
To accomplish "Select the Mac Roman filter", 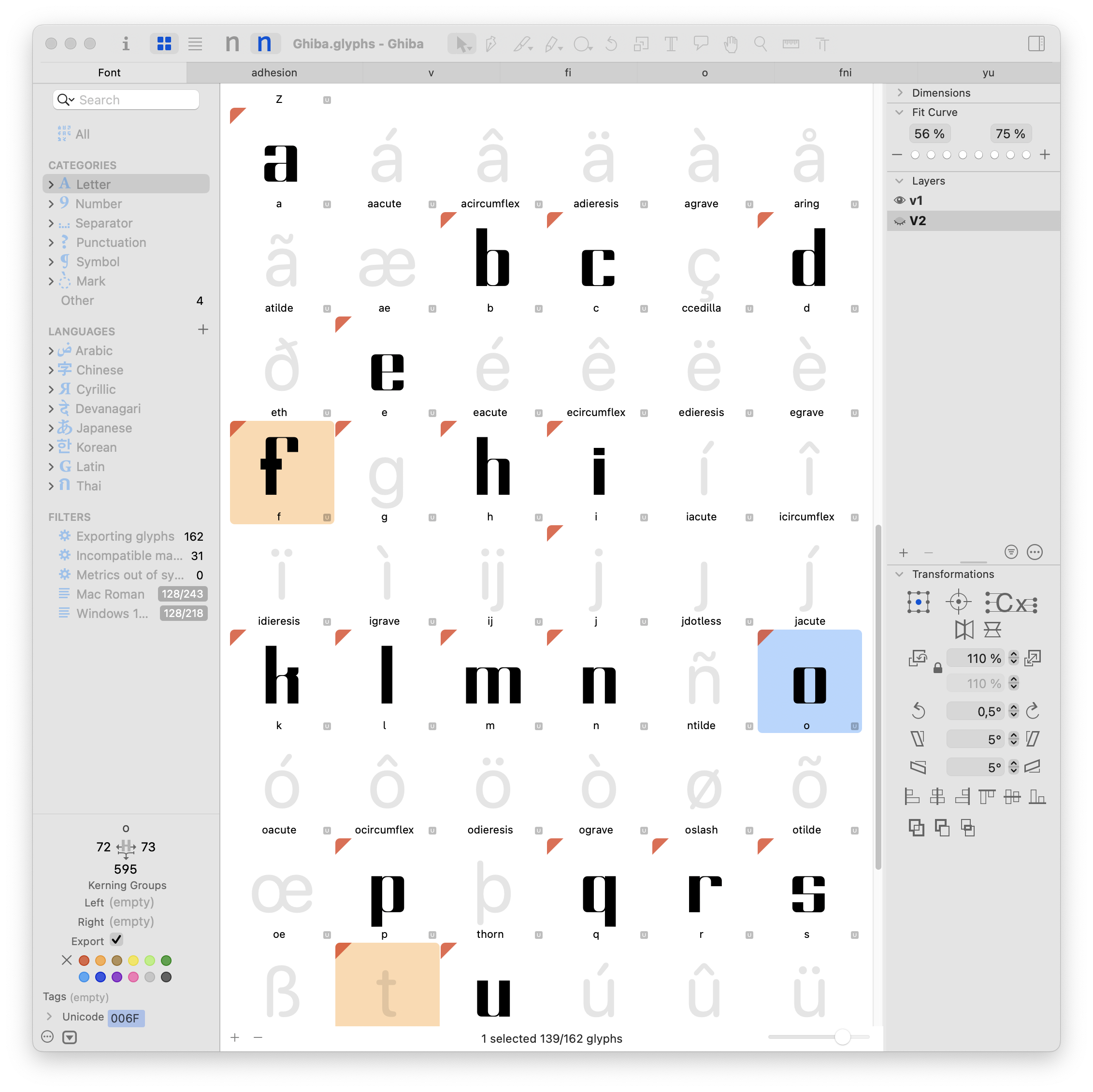I will pyautogui.click(x=110, y=594).
